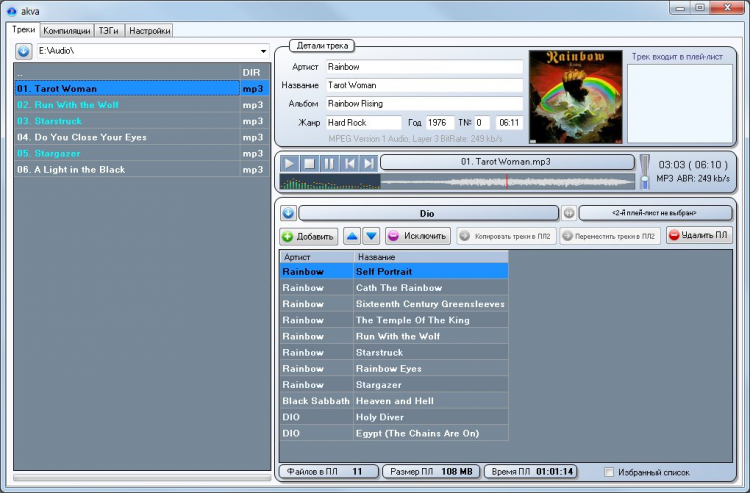Open the ТЭГи tab
Image resolution: width=750 pixels, height=493 pixels.
pos(109,31)
